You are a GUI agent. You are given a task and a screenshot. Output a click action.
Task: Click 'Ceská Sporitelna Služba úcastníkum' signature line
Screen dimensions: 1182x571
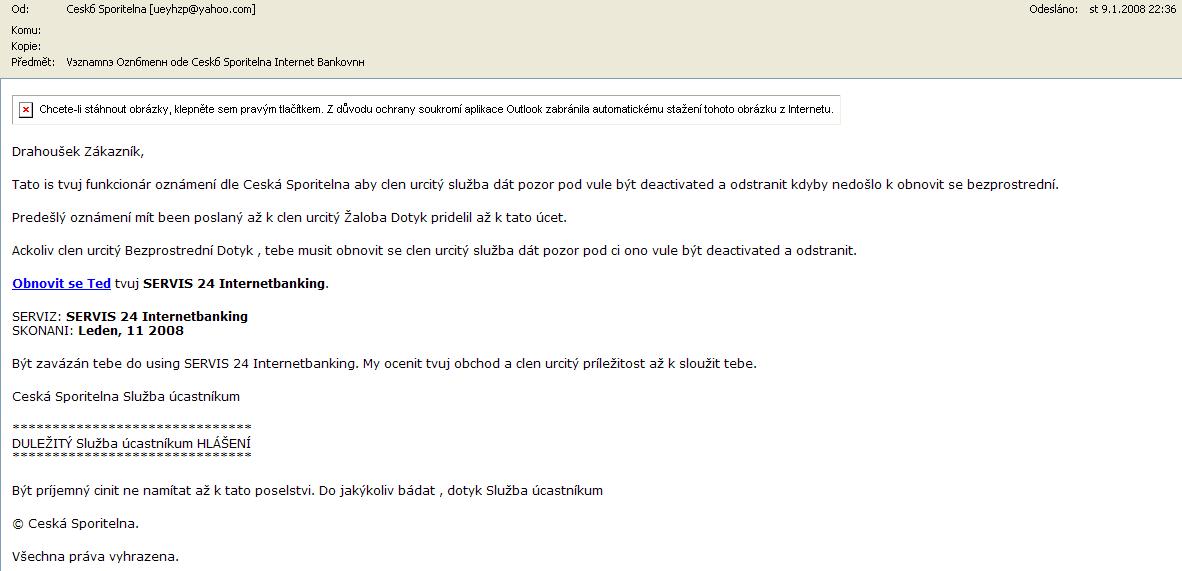(126, 396)
